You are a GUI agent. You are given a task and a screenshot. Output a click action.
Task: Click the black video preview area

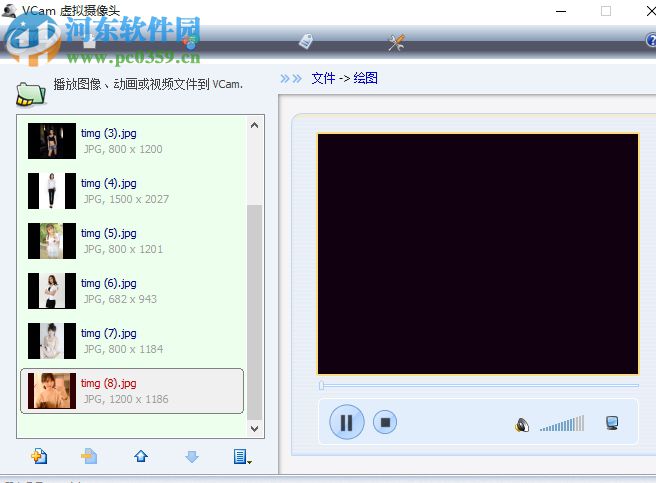pos(478,254)
